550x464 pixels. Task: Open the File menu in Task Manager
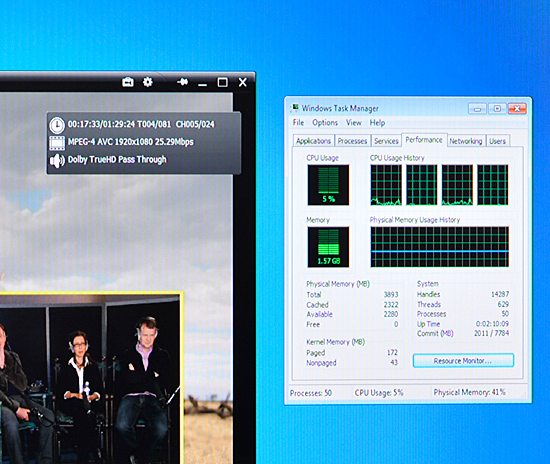pos(298,123)
